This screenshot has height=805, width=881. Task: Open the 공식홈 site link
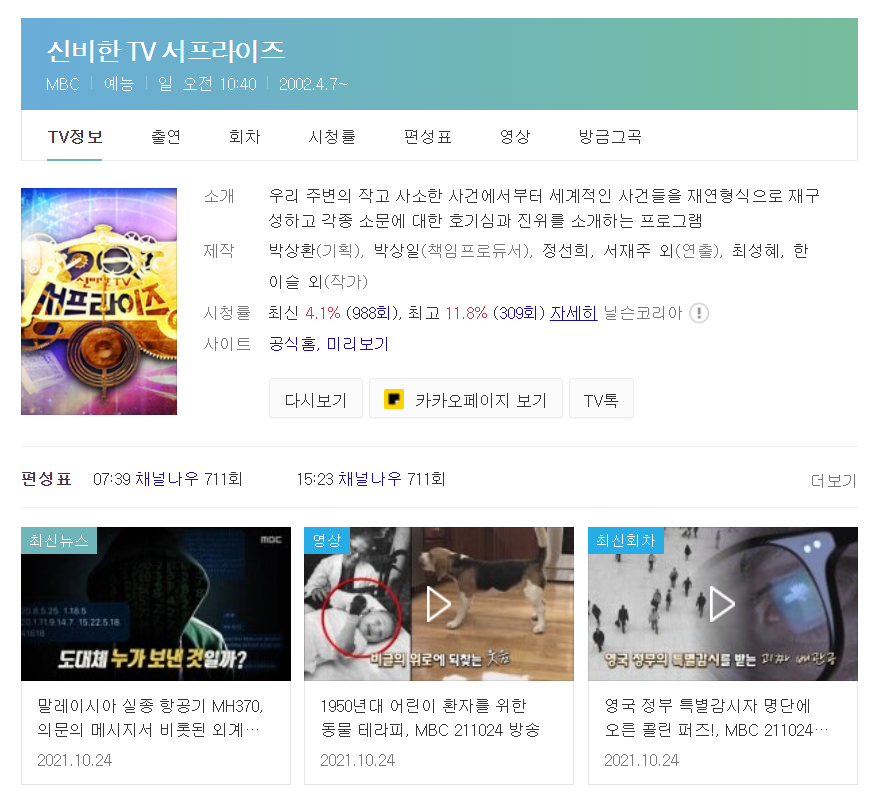pyautogui.click(x=292, y=344)
